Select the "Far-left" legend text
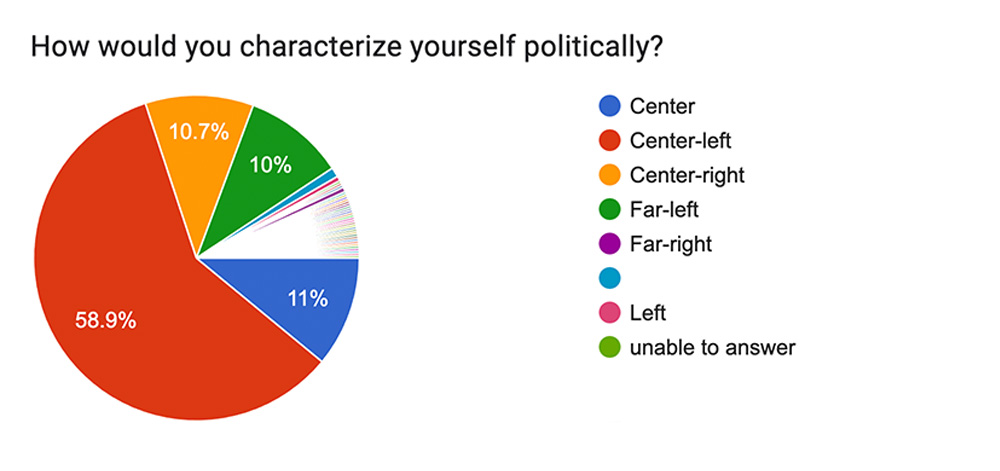The height and width of the screenshot is (471, 1000). point(665,209)
